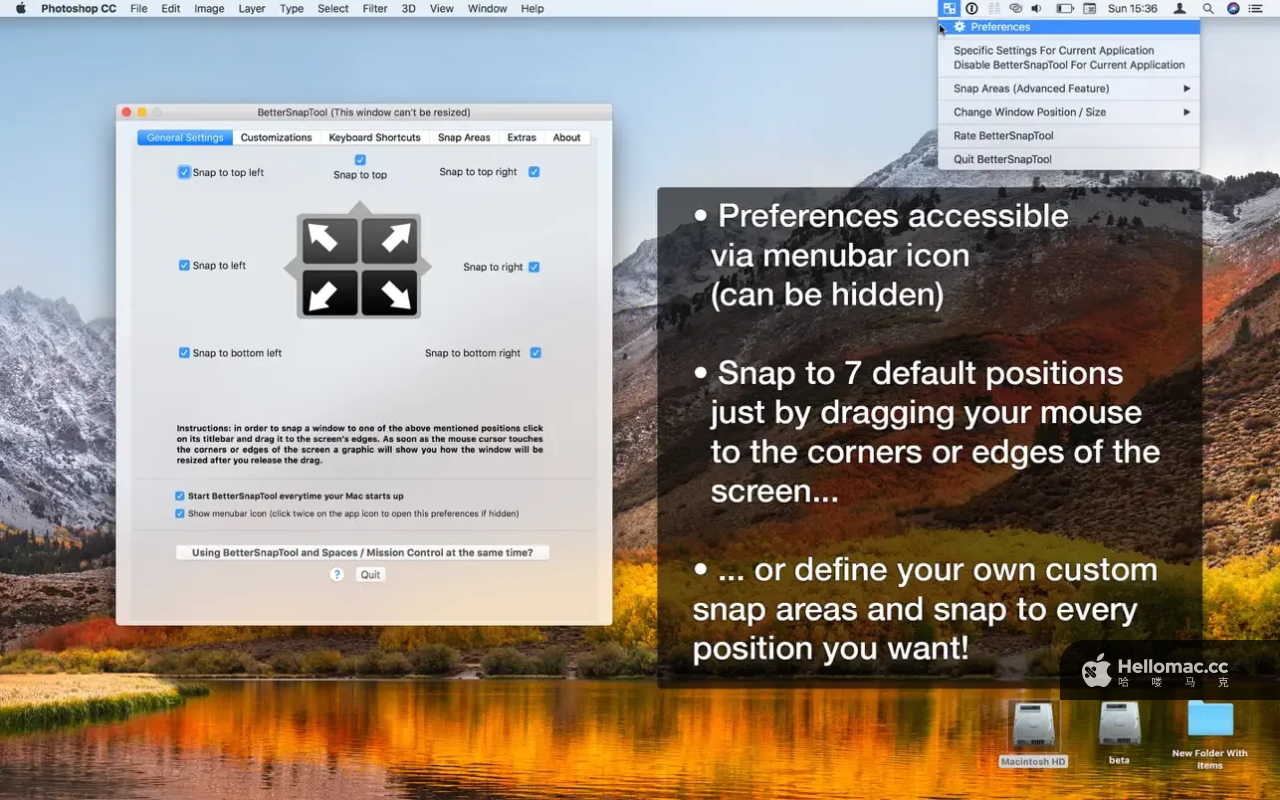Toggle the Snap to left checkbox

click(x=184, y=265)
